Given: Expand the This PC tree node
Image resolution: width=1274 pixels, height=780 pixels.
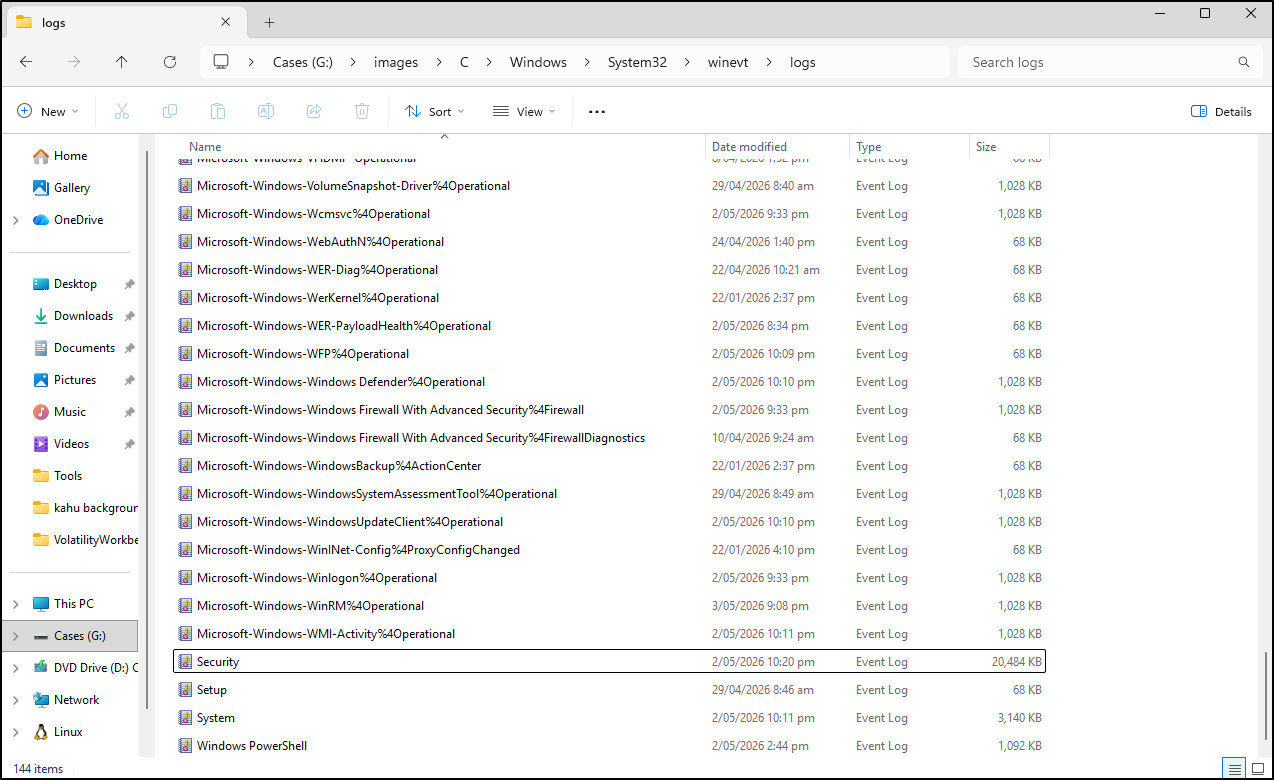Looking at the screenshot, I should (x=15, y=604).
